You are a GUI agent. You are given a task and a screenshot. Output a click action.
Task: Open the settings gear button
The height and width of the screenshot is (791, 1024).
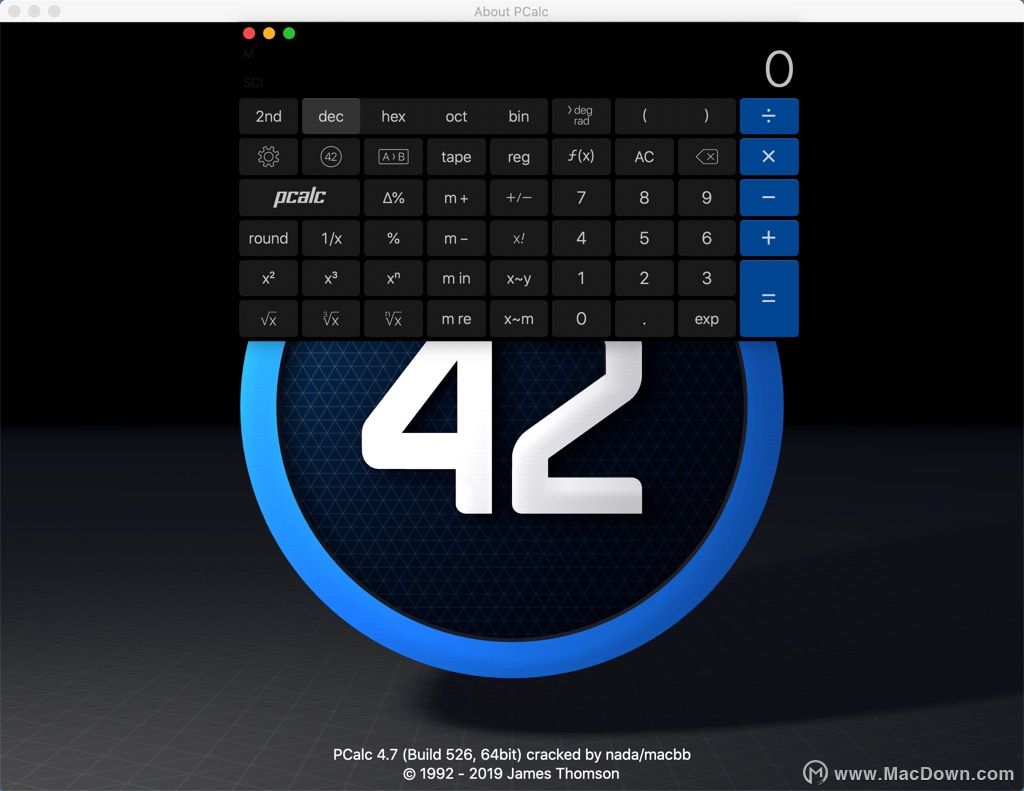click(268, 157)
